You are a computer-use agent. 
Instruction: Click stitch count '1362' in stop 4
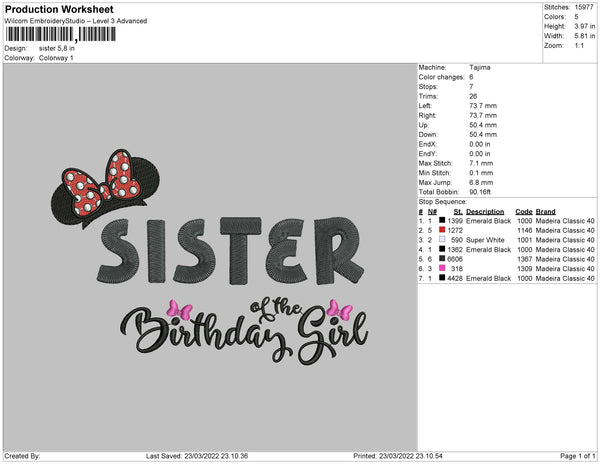pyautogui.click(x=455, y=249)
